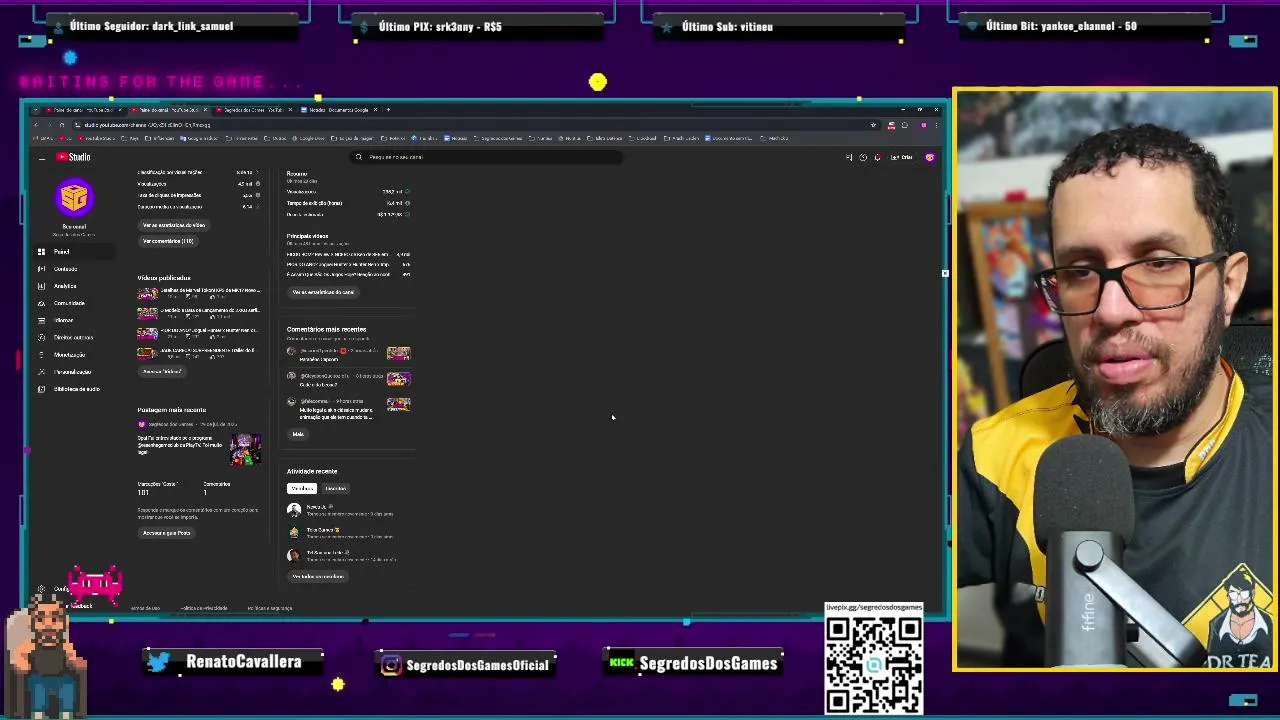Click the red extension icon in Chrome toolbar
Screen dimensions: 1280x720
[x=891, y=125]
